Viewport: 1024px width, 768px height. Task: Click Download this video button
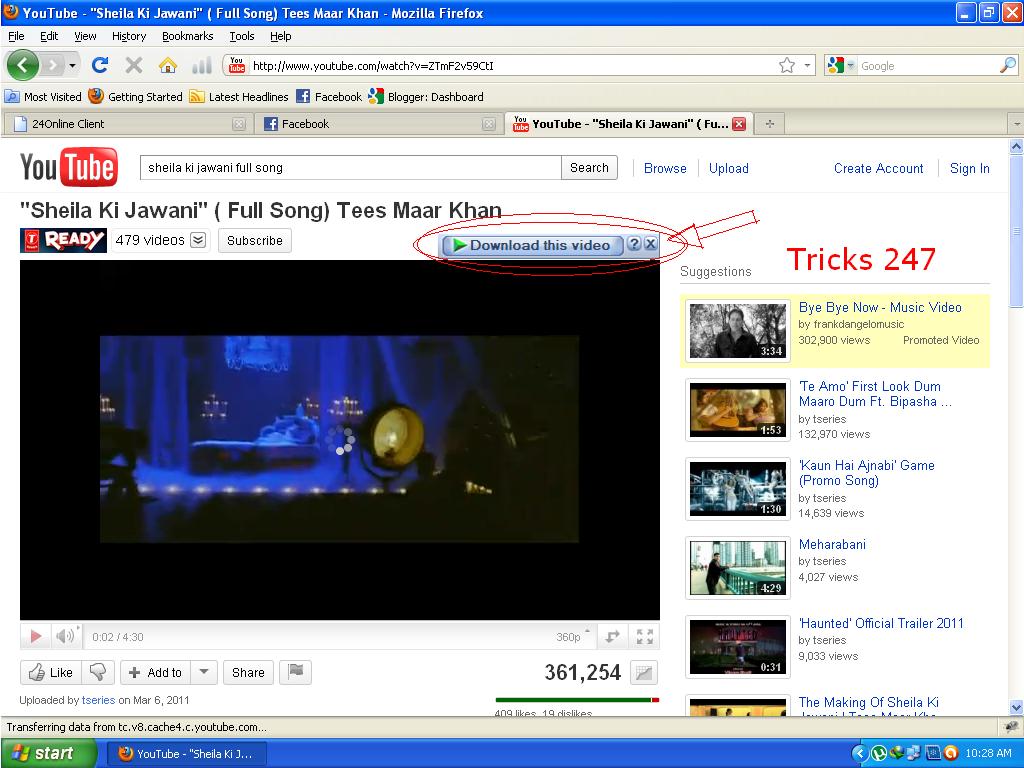tap(533, 245)
